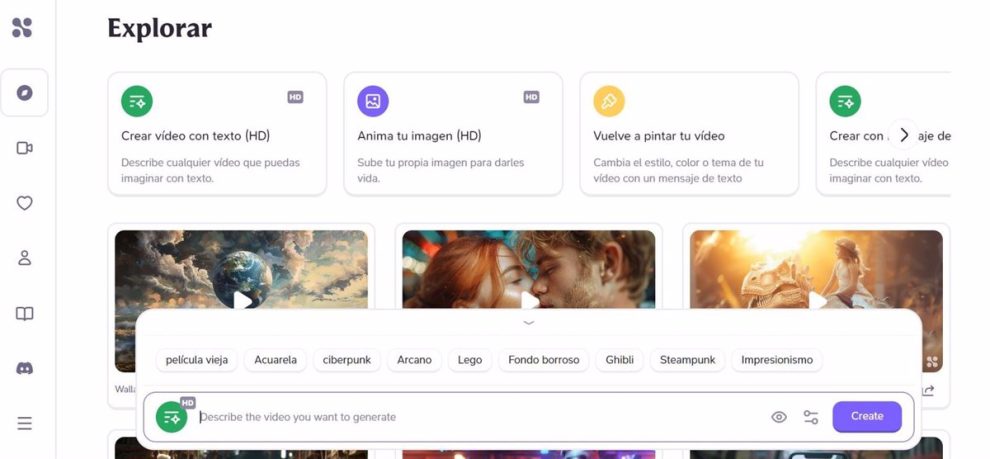Toggle the 'Steampunk' style chip
Image resolution: width=990 pixels, height=459 pixels.
point(687,360)
